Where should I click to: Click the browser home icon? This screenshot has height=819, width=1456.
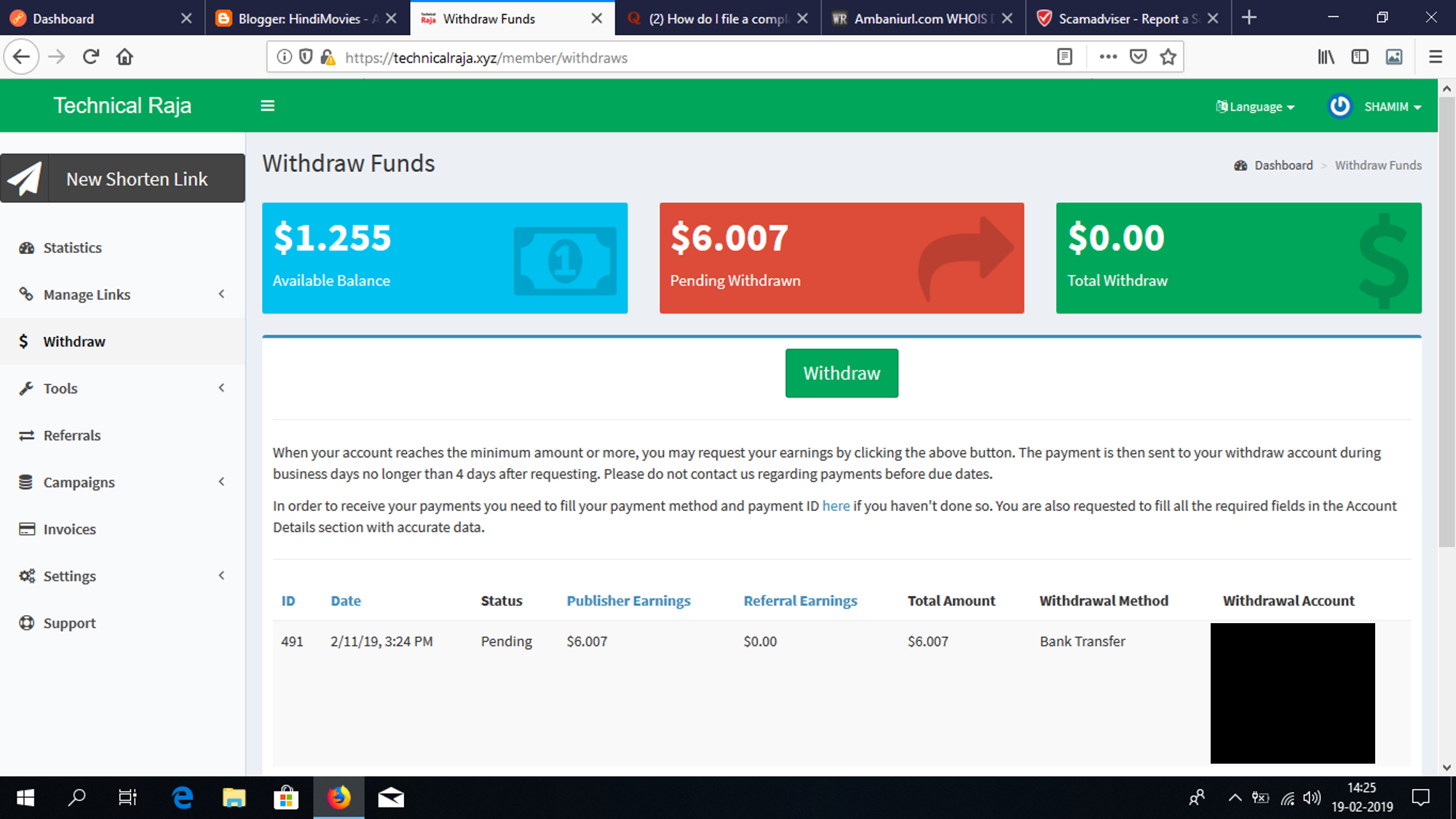pyautogui.click(x=124, y=57)
